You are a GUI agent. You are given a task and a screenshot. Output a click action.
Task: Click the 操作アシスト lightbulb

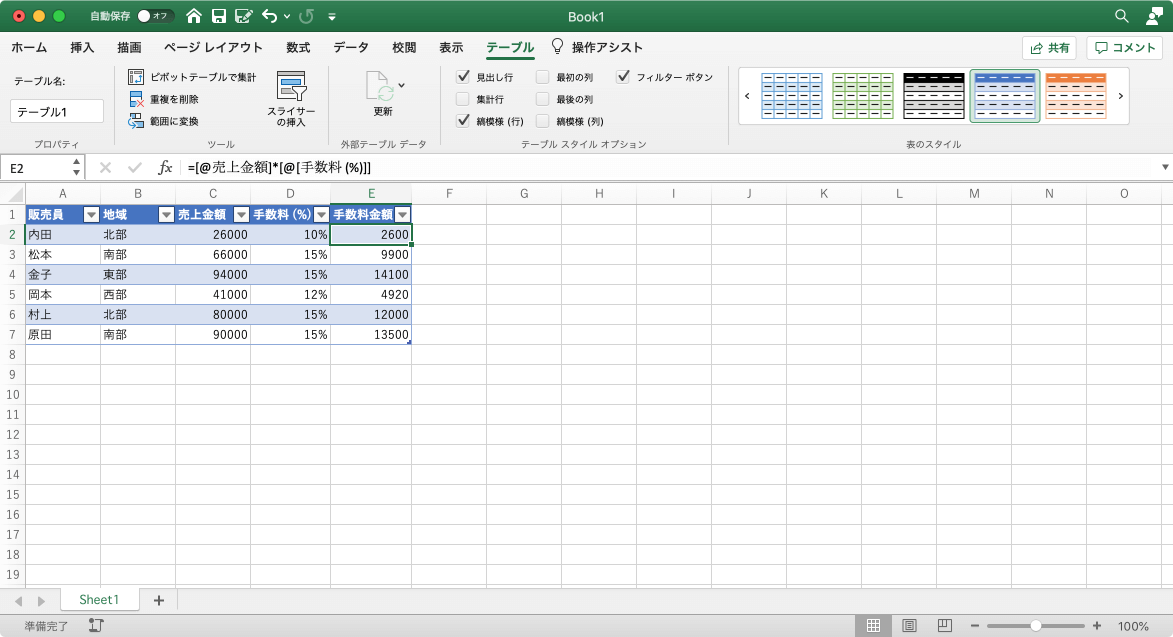557,46
